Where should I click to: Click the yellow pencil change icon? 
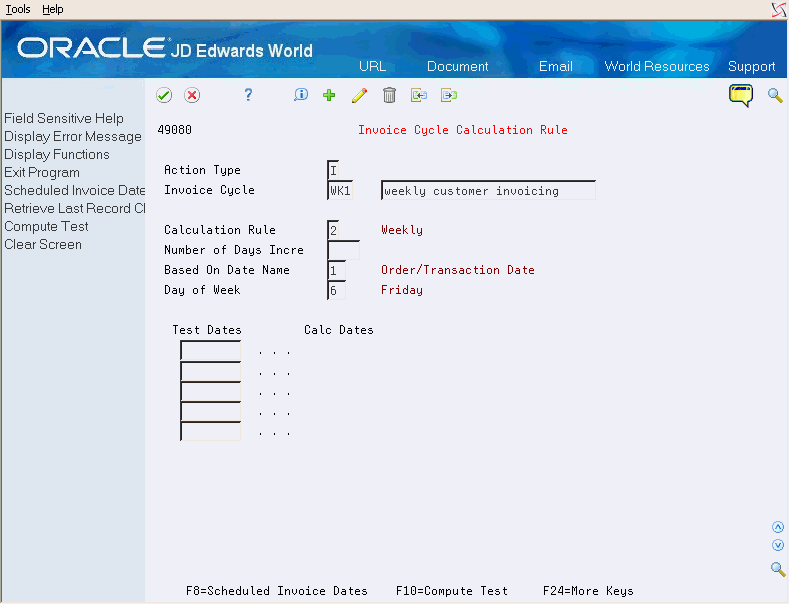click(x=359, y=95)
